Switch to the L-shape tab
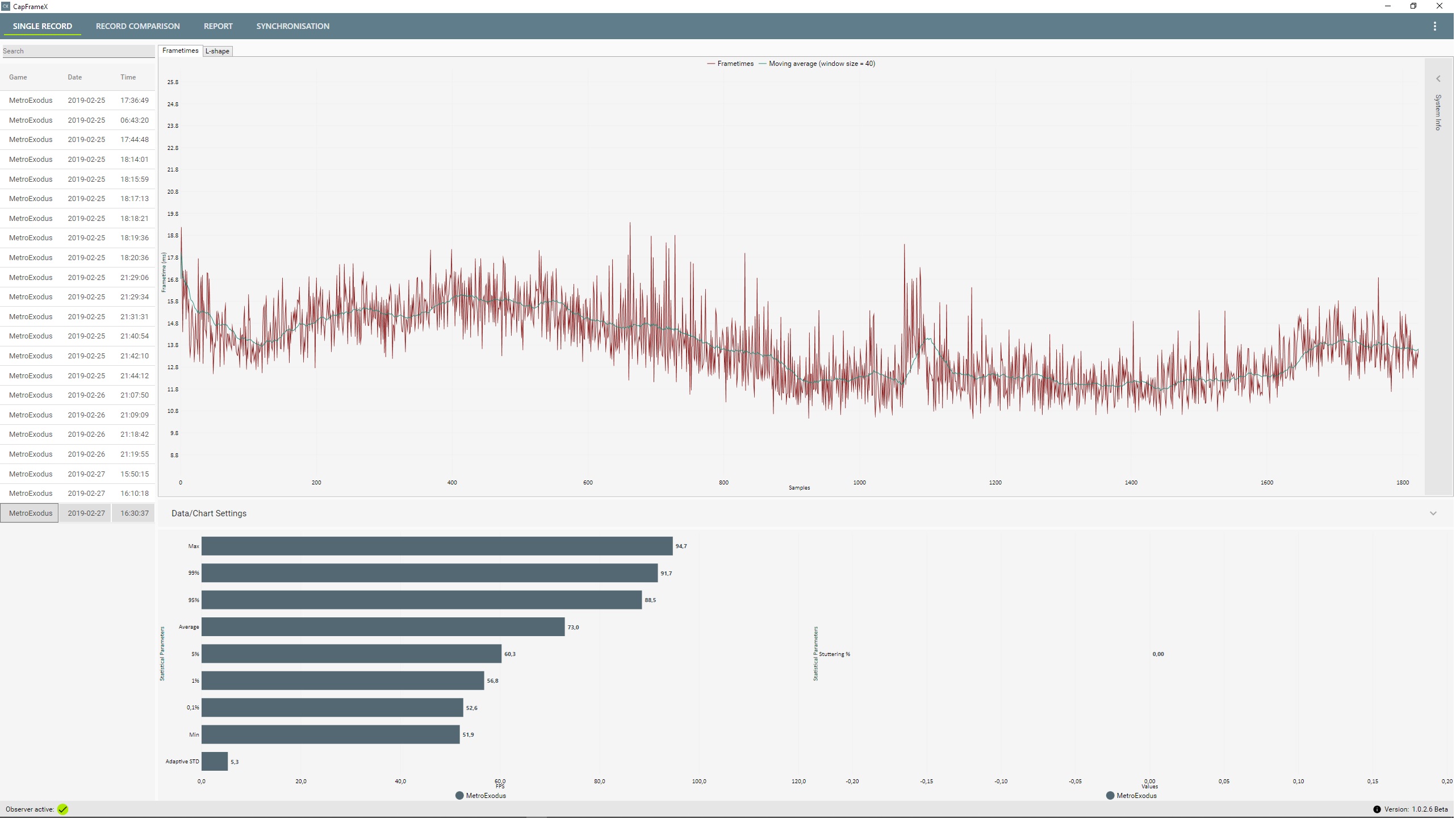This screenshot has height=819, width=1456. (217, 51)
